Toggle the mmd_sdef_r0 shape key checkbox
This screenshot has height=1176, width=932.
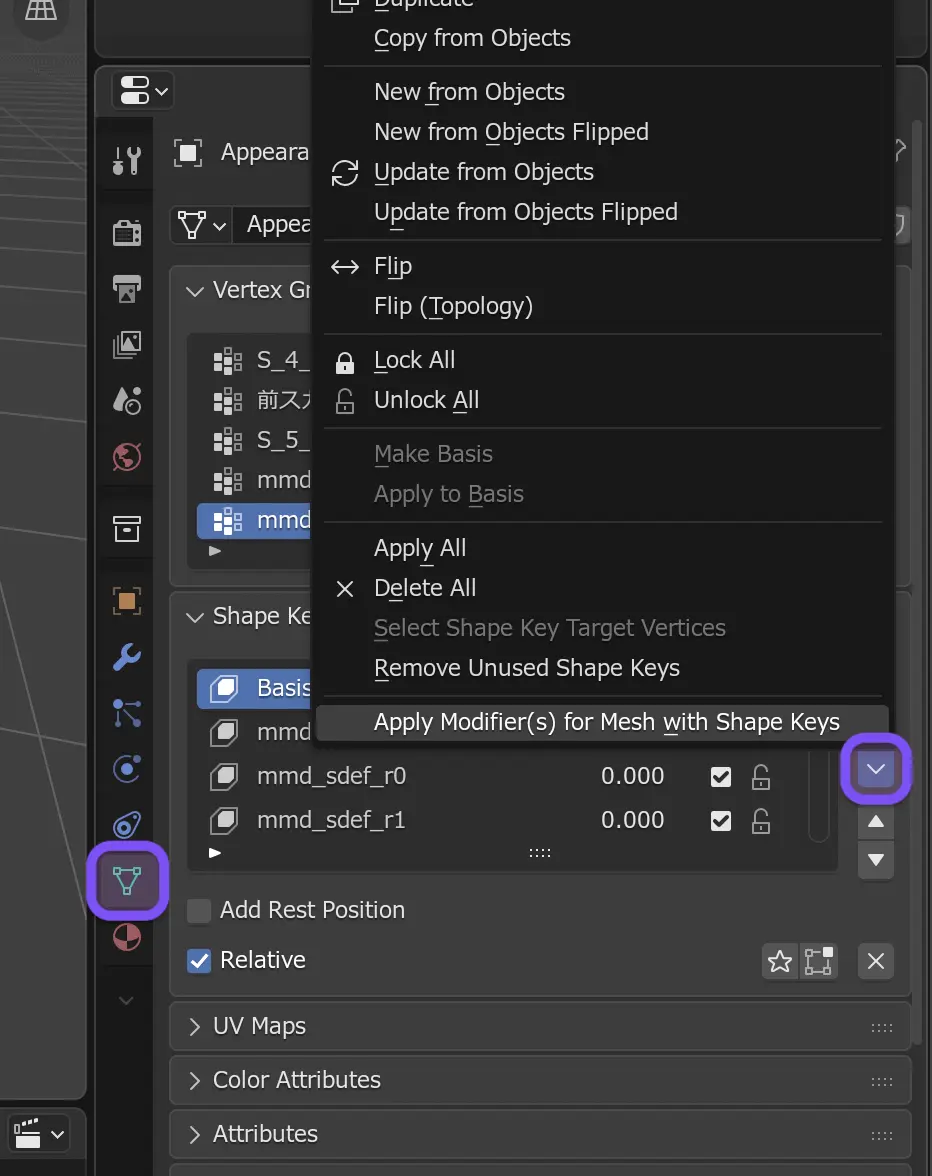pyautogui.click(x=721, y=777)
